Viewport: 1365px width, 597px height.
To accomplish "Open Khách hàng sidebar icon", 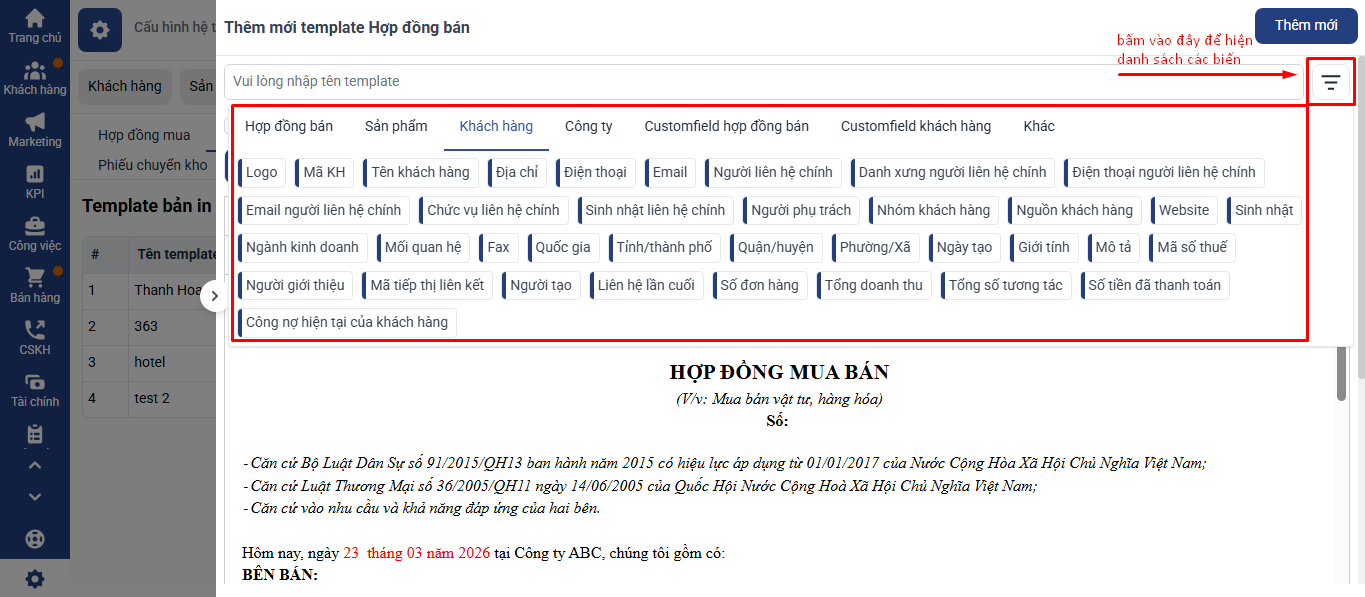I will (x=35, y=71).
